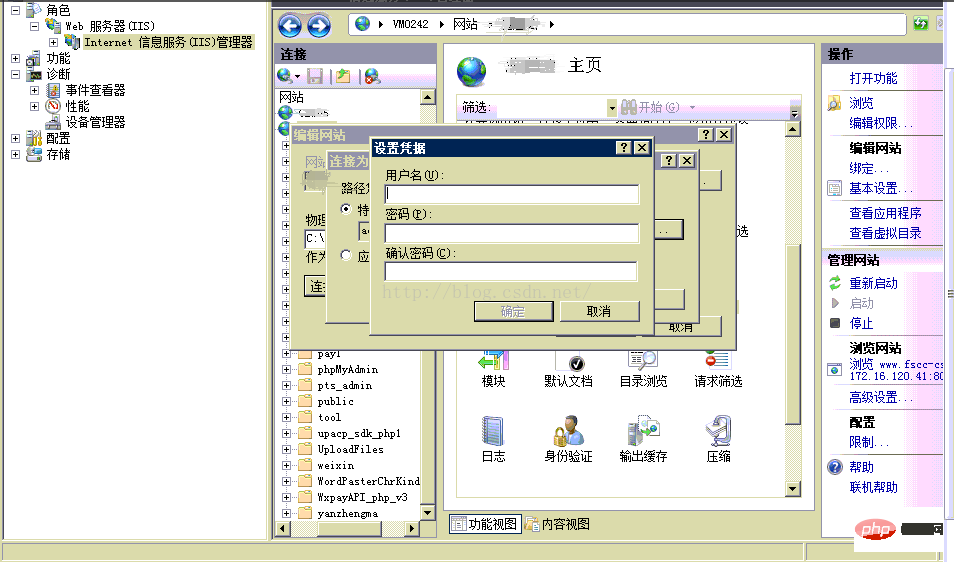This screenshot has width=954, height=562.
Task: Click the 事件查看器 icon in tree
Action: coord(54,90)
